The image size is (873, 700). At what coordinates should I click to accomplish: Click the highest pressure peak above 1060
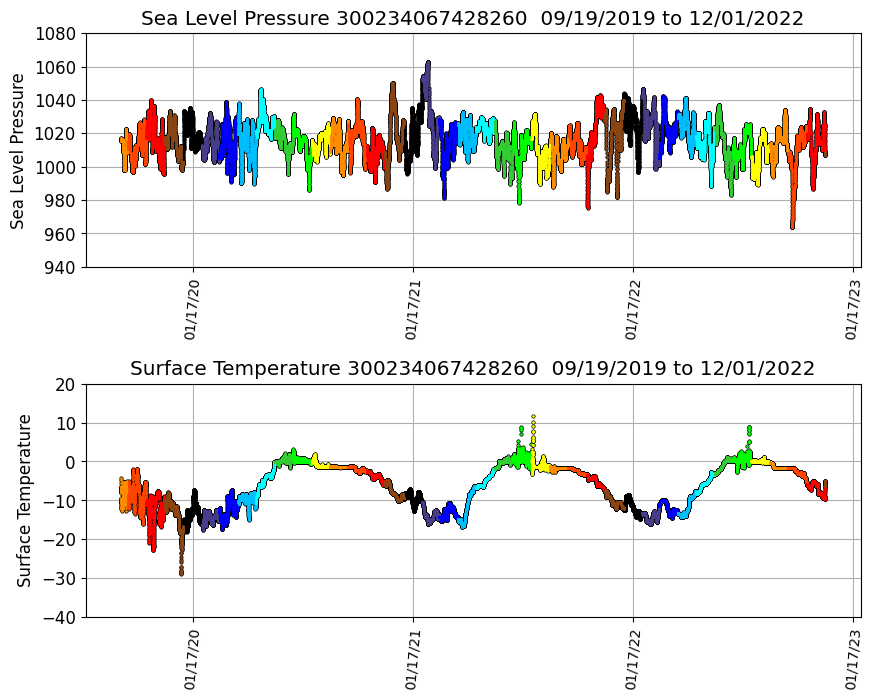(428, 62)
